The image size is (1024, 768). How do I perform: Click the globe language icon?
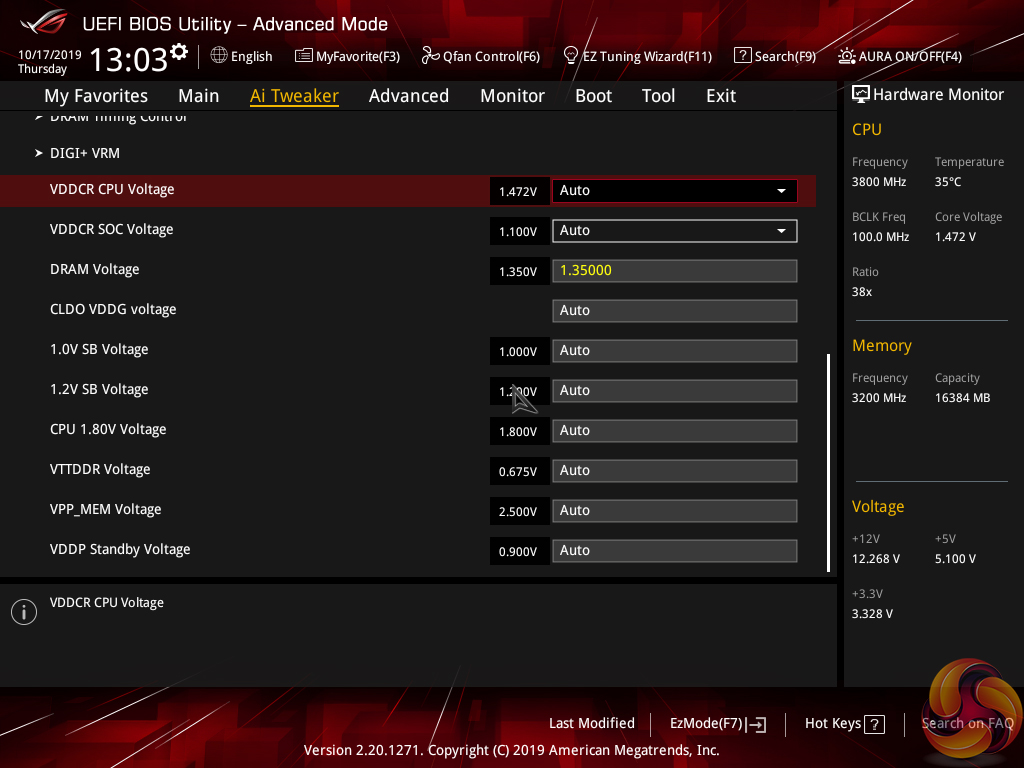pyautogui.click(x=219, y=56)
